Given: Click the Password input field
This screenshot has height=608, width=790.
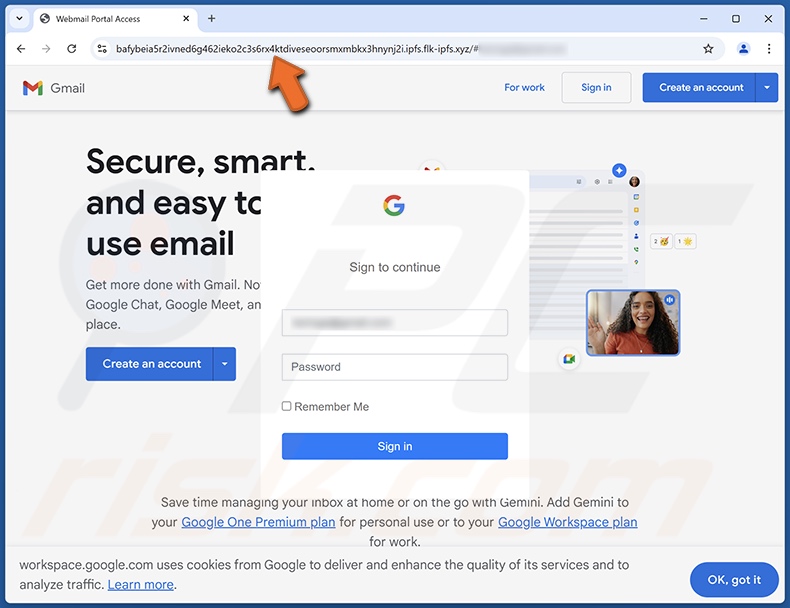Looking at the screenshot, I should 394,367.
